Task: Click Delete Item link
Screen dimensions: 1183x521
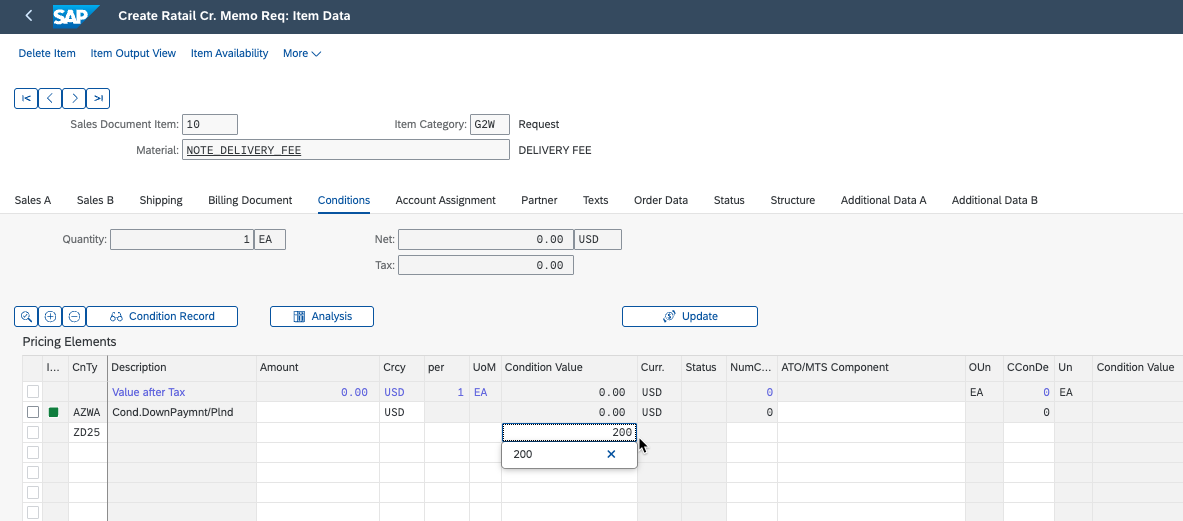Action: [47, 53]
